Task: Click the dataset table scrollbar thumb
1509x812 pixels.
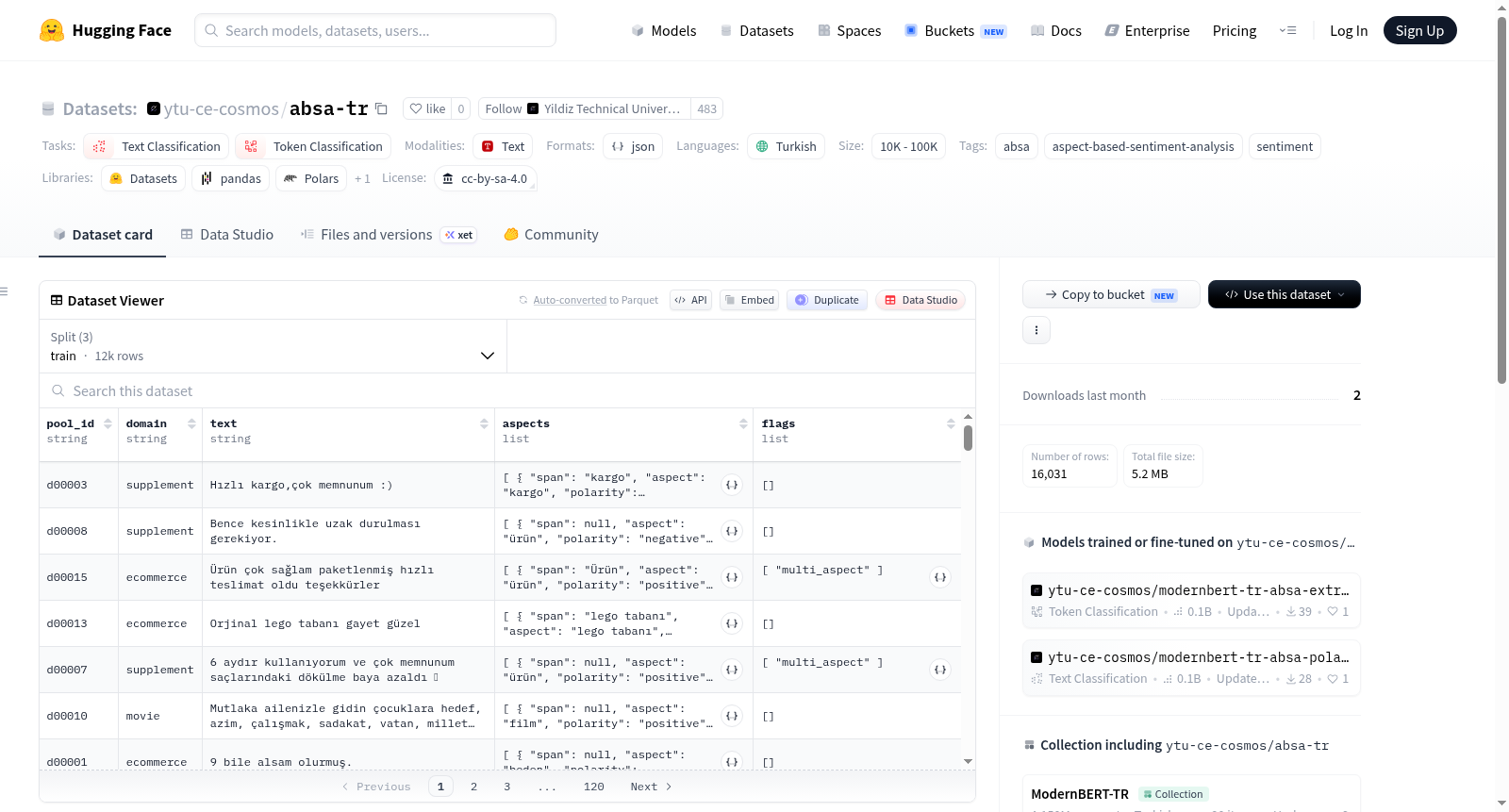Action: tap(968, 439)
